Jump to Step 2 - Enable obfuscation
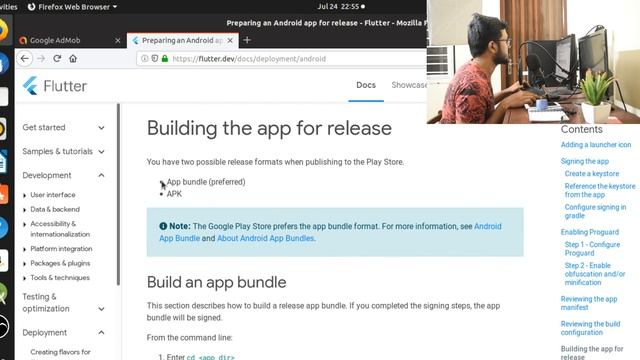The height and width of the screenshot is (360, 640). (x=595, y=273)
